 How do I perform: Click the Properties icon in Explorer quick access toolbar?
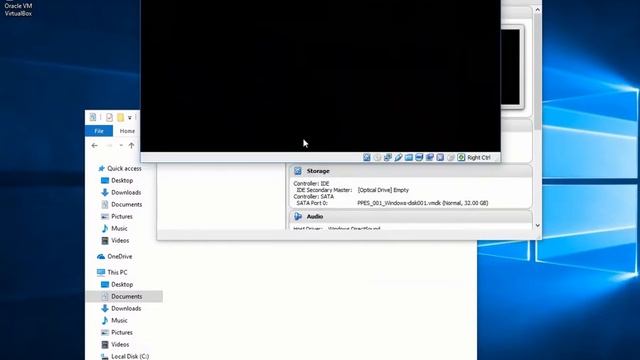(93, 118)
